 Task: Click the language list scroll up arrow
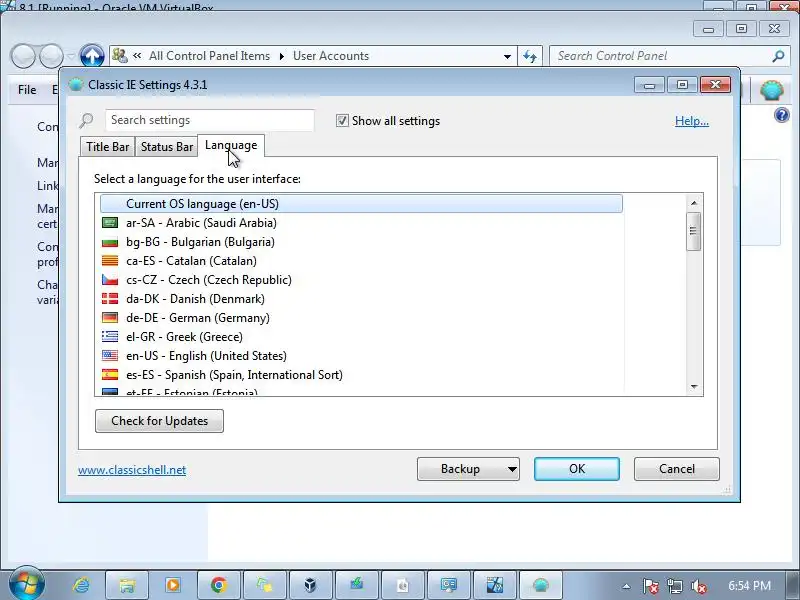coord(693,203)
